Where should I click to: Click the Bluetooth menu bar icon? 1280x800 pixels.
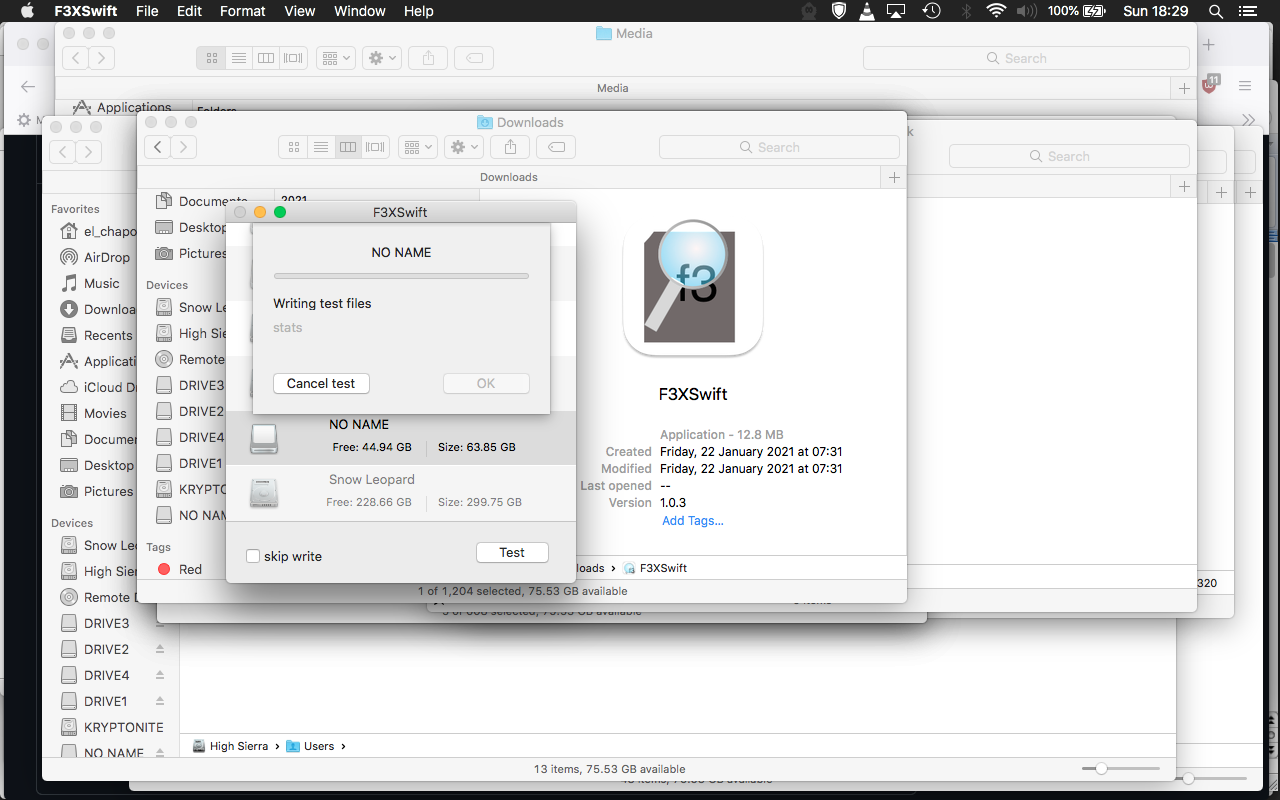pyautogui.click(x=965, y=11)
